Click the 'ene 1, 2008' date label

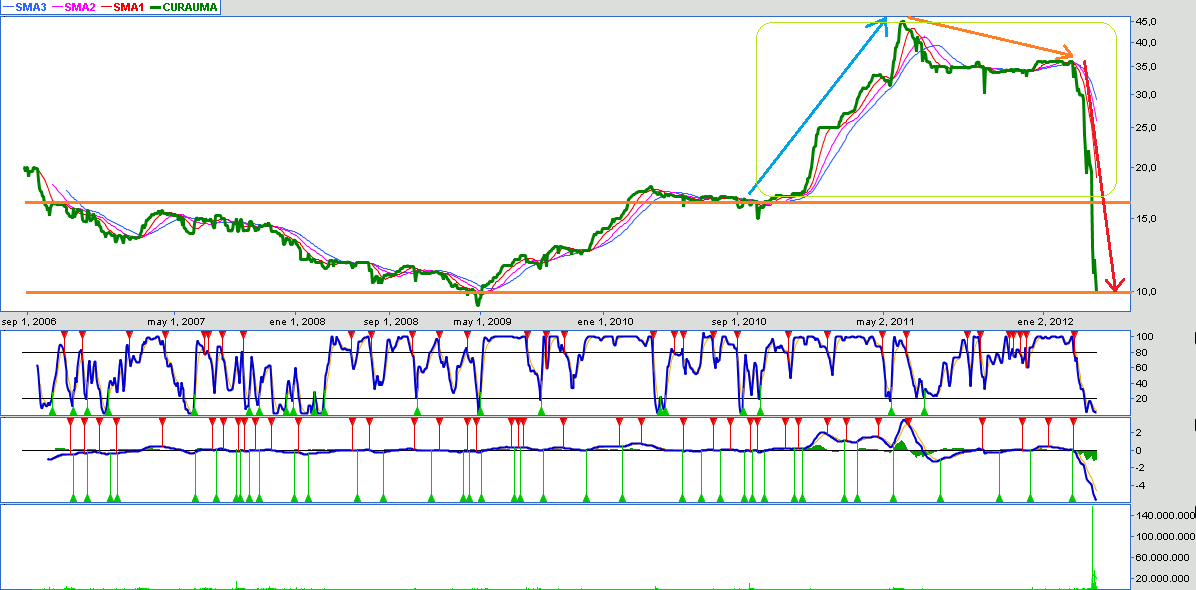[295, 322]
